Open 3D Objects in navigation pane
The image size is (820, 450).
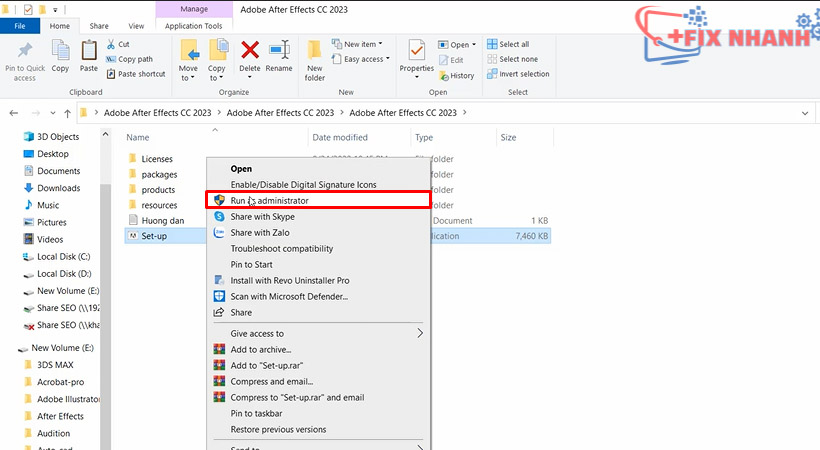coord(52,137)
